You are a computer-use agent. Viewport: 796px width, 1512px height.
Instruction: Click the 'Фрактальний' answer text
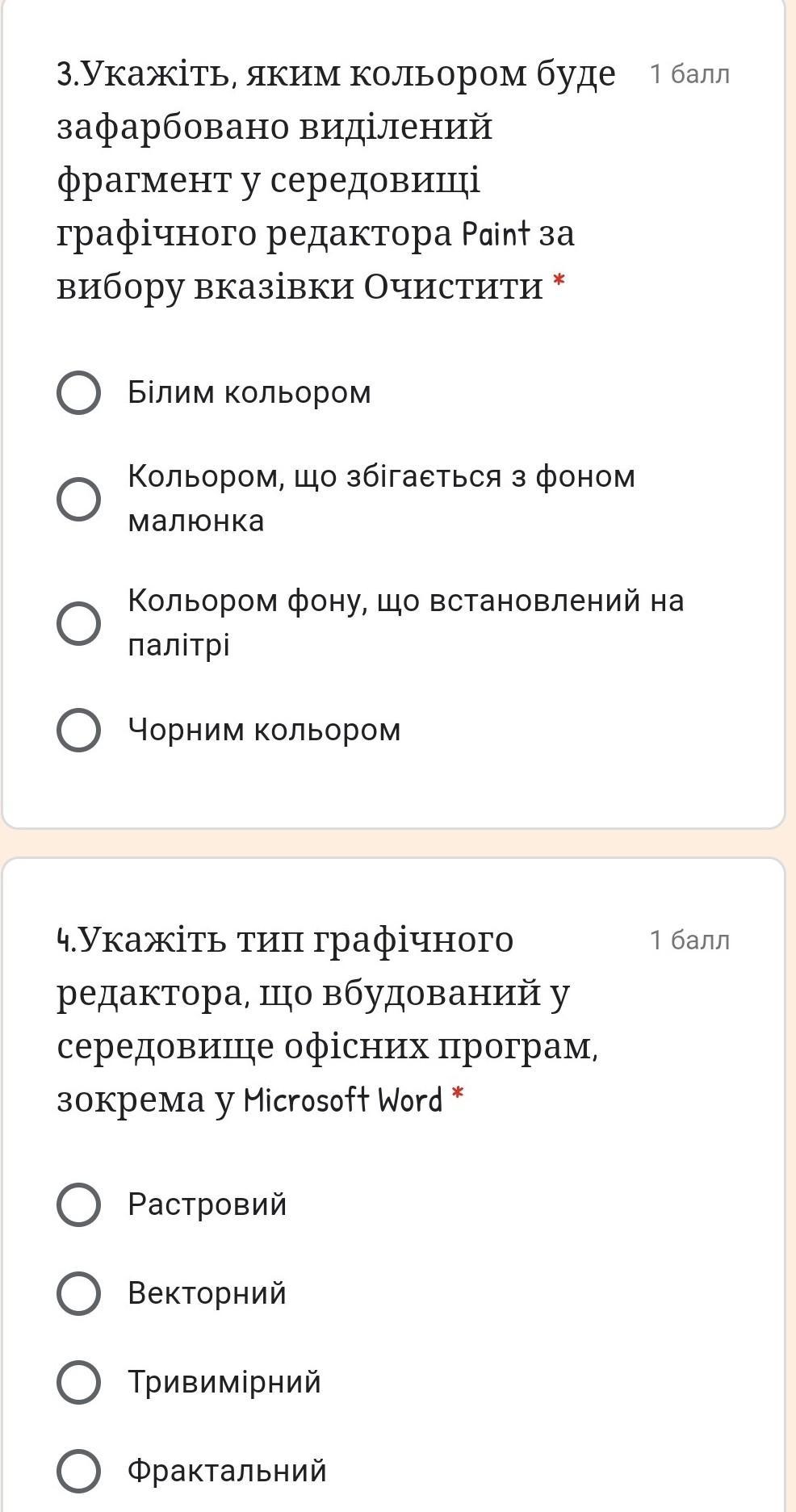pyautogui.click(x=227, y=1471)
